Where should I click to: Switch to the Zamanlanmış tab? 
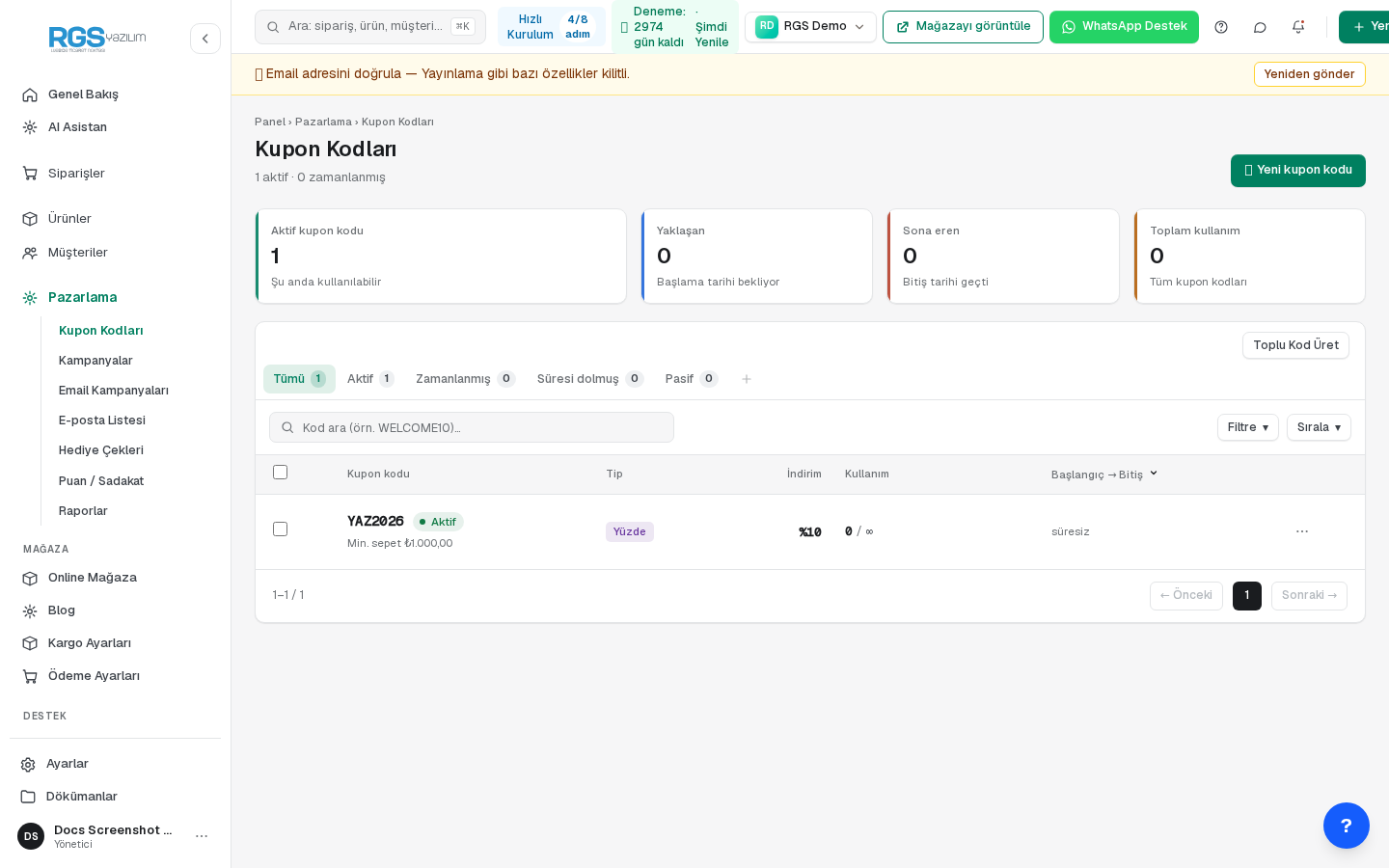point(465,379)
